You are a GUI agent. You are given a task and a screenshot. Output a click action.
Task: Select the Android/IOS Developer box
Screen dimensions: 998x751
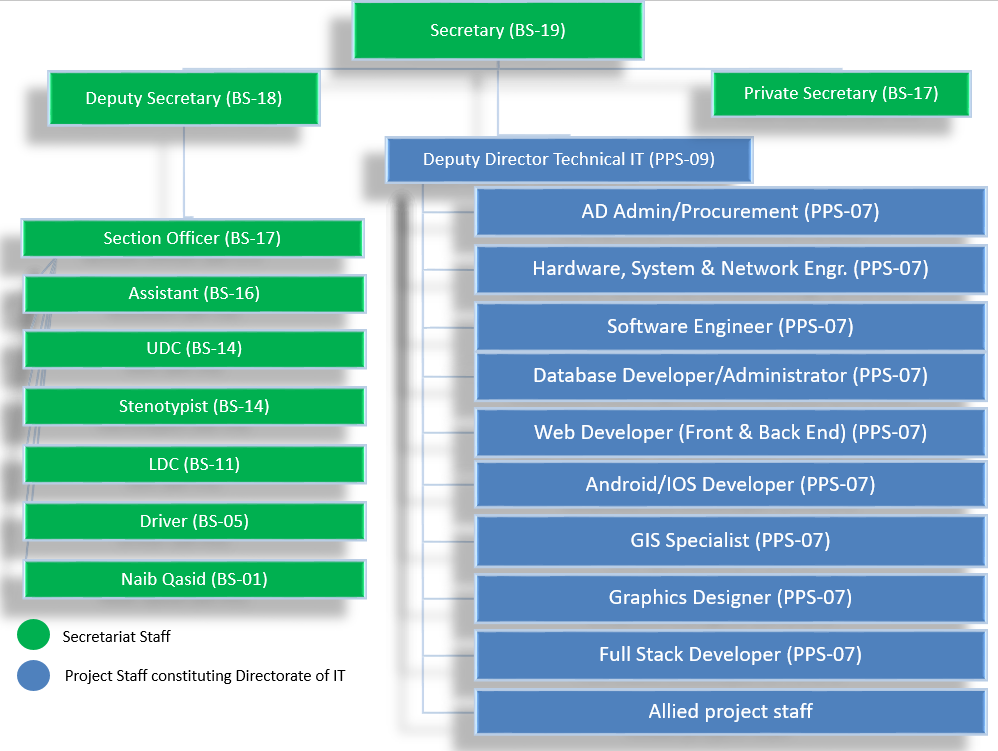pyautogui.click(x=730, y=485)
